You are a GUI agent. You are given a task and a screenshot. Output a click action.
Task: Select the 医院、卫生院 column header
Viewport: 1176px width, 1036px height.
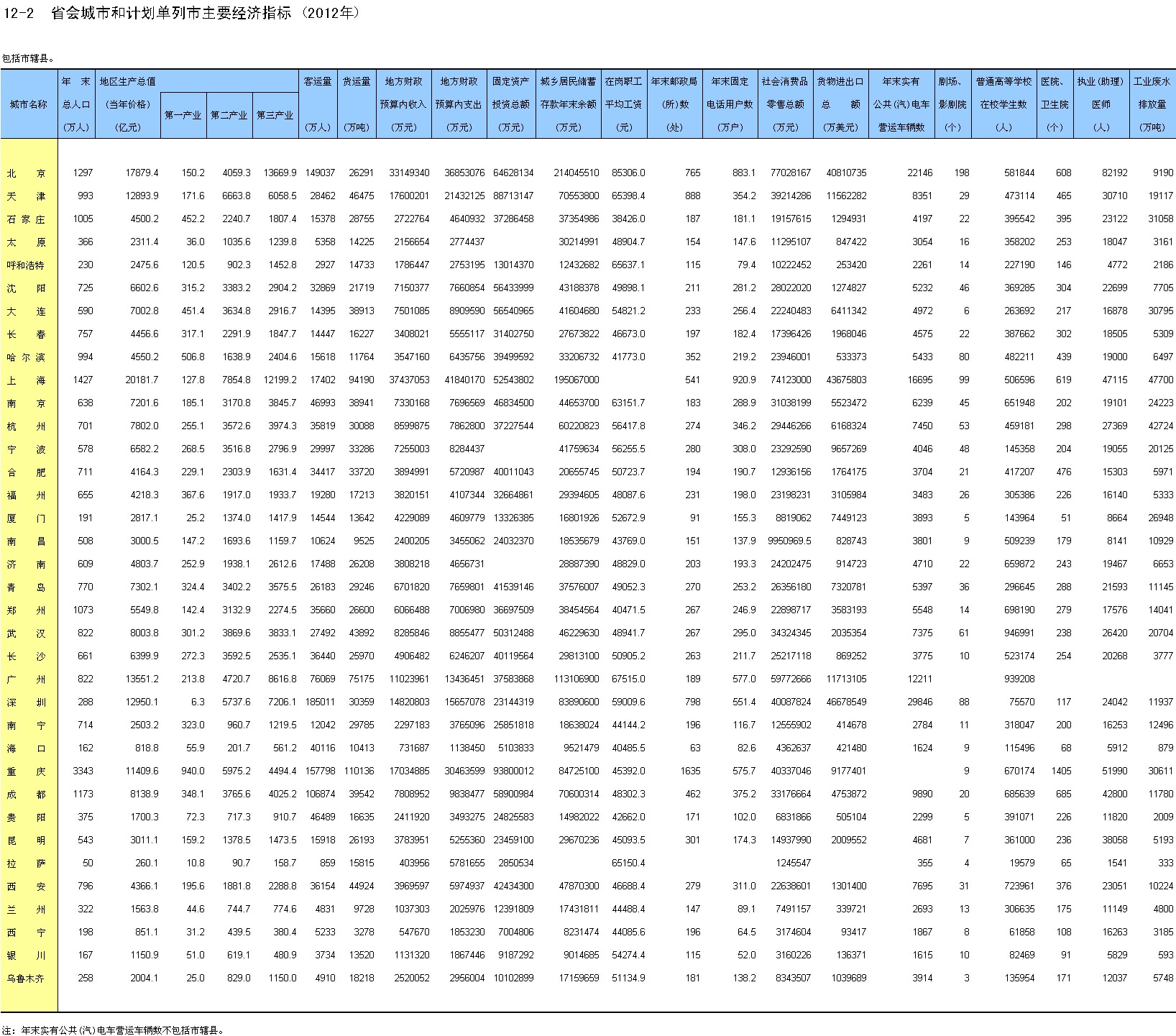tap(1055, 104)
